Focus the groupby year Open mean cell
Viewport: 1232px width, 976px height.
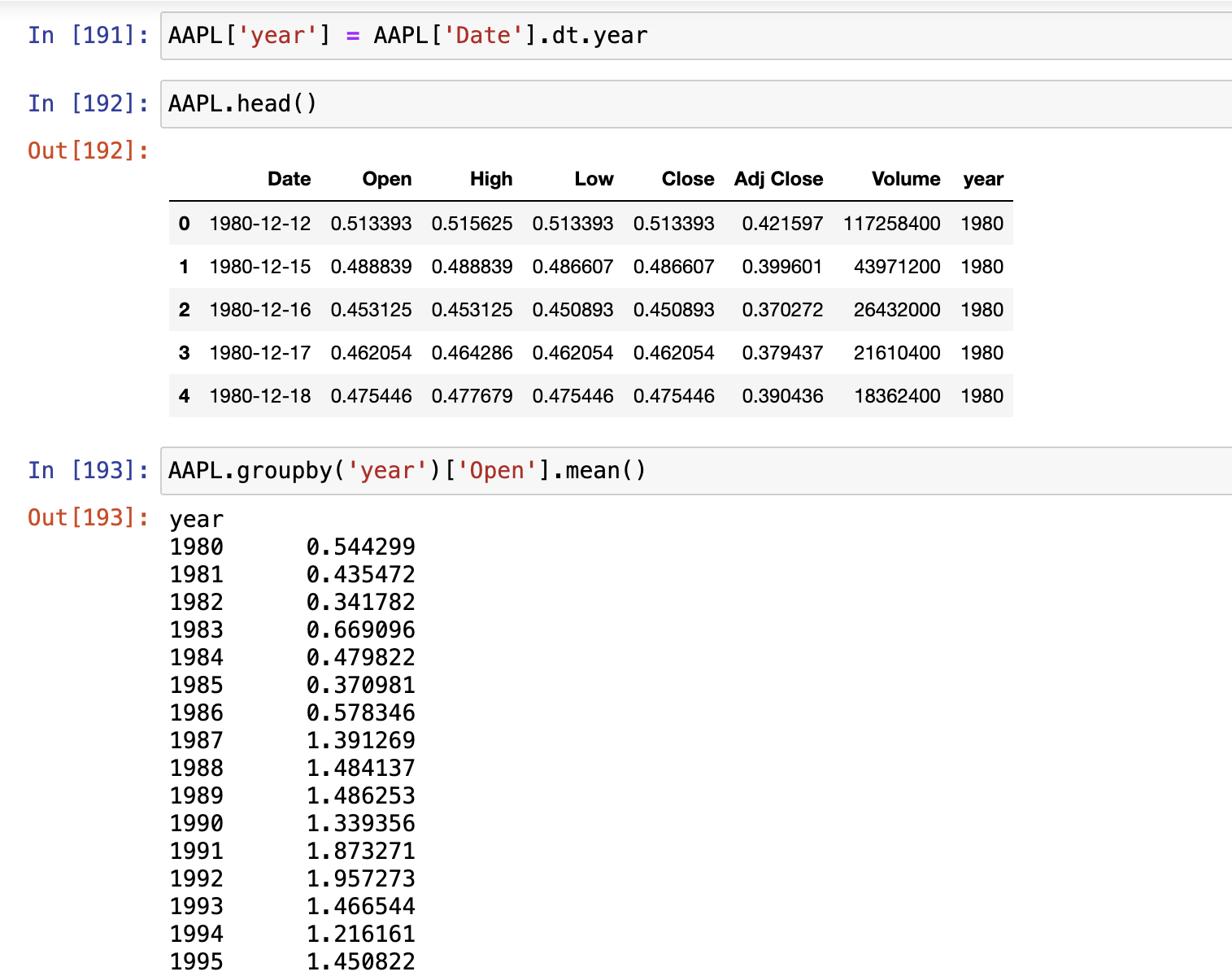pyautogui.click(x=696, y=471)
